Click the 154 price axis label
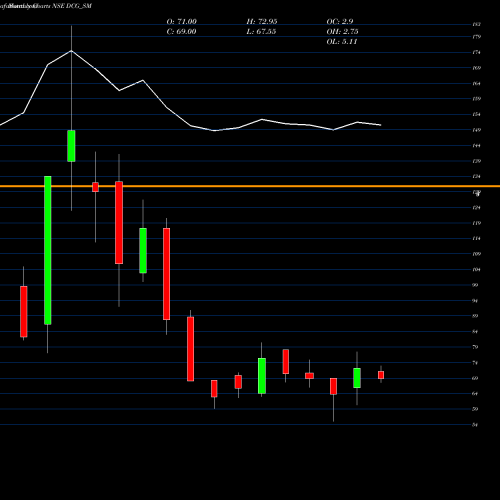500x500 pixels. (x=477, y=115)
